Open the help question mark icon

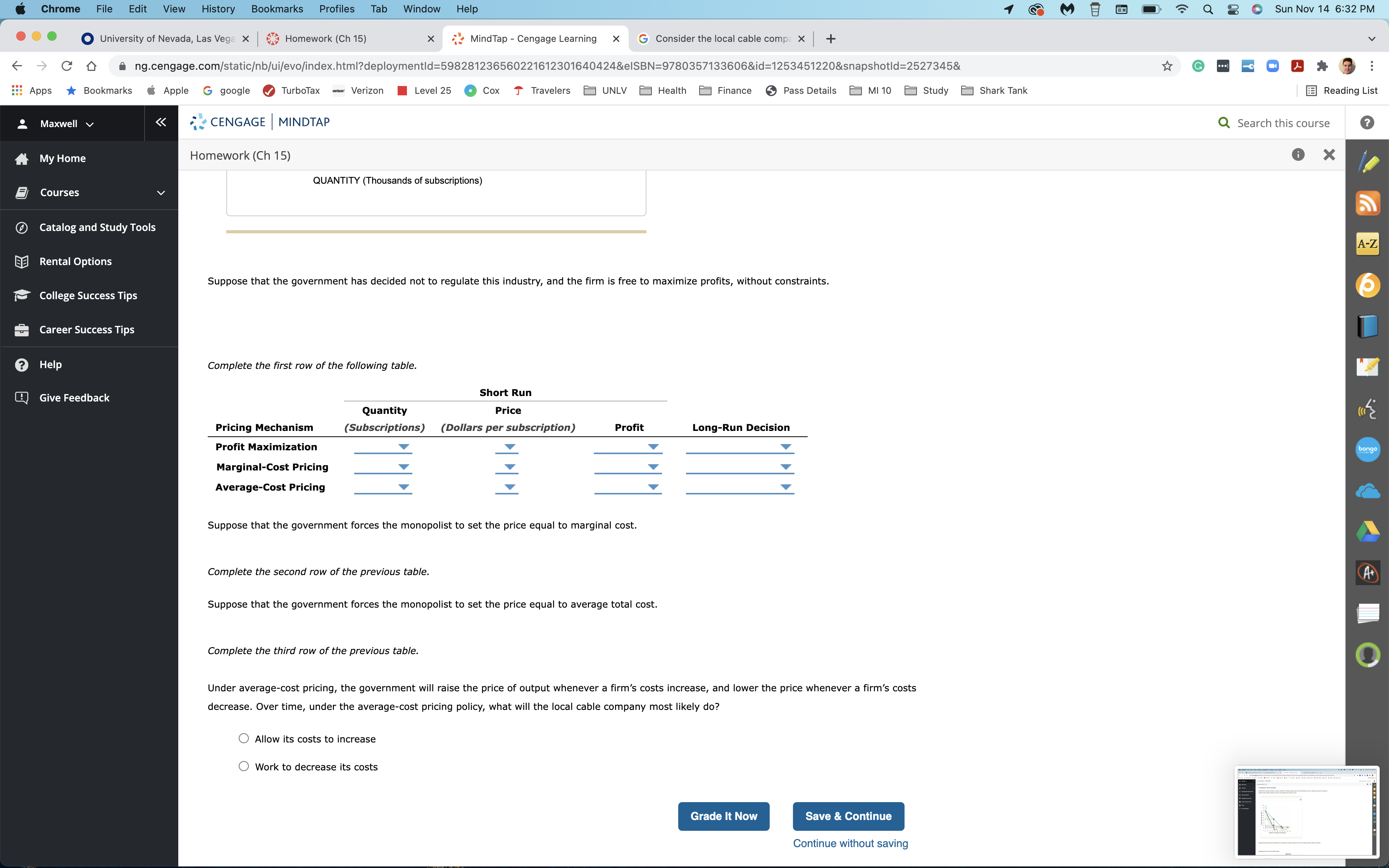(x=1367, y=123)
